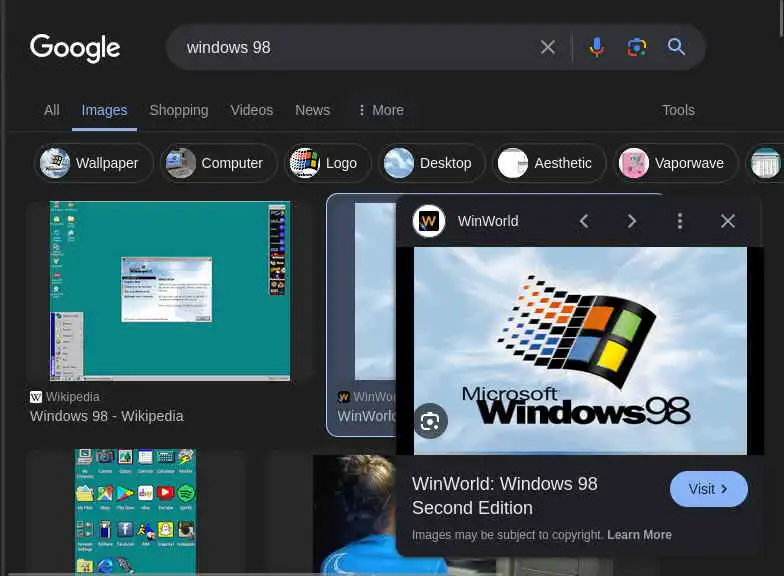The width and height of the screenshot is (784, 576).
Task: Filter by the Logo chip
Action: (328, 163)
